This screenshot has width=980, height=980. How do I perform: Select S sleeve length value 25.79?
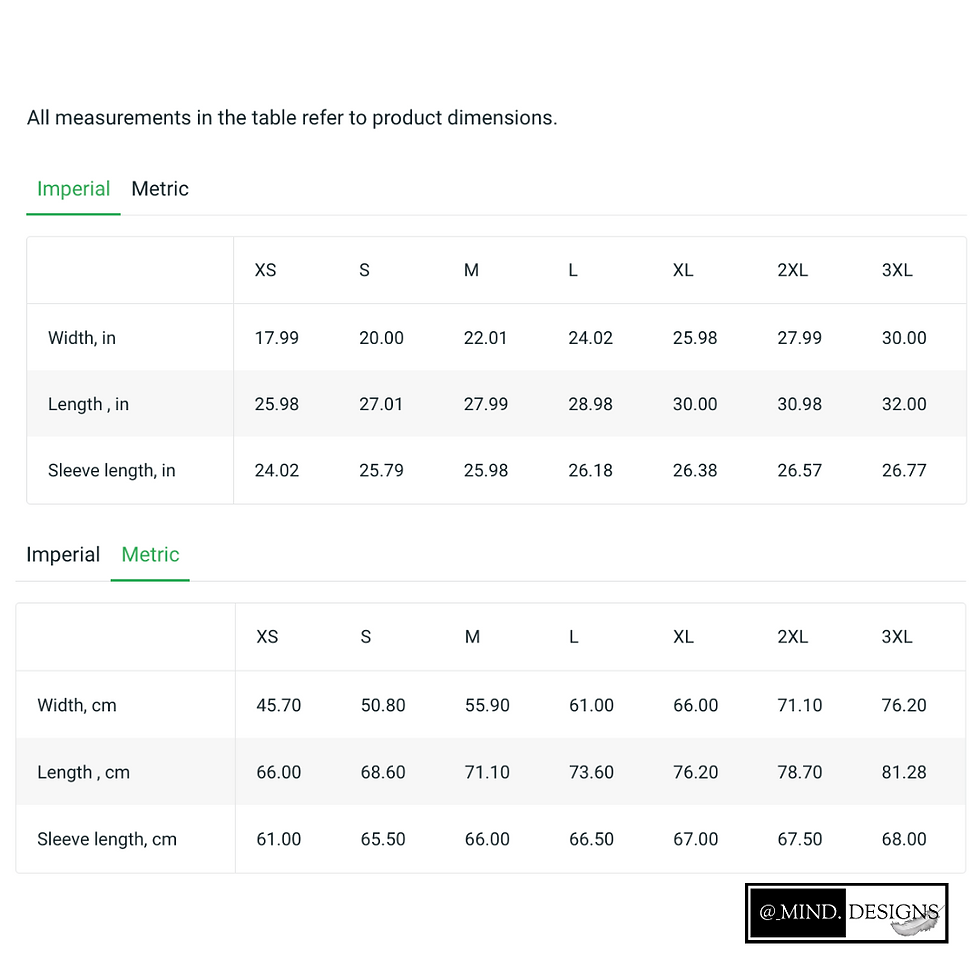[381, 471]
